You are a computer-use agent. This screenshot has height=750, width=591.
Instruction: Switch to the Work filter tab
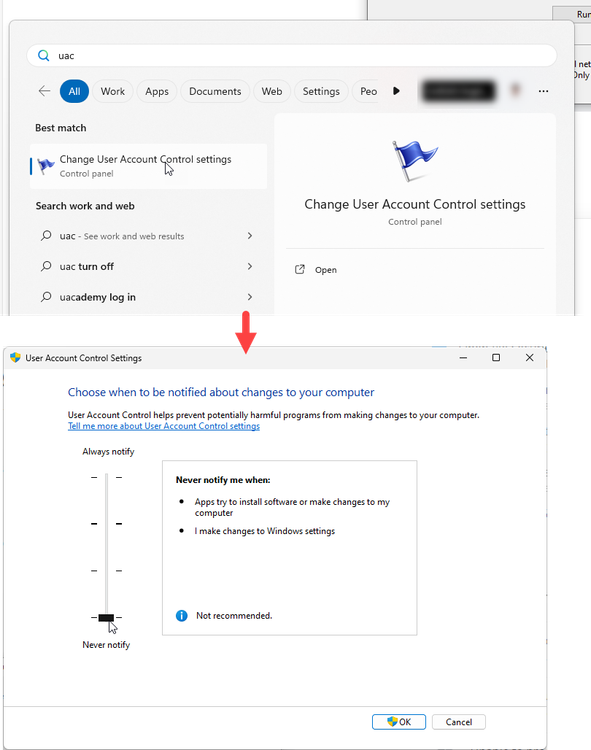point(112,91)
